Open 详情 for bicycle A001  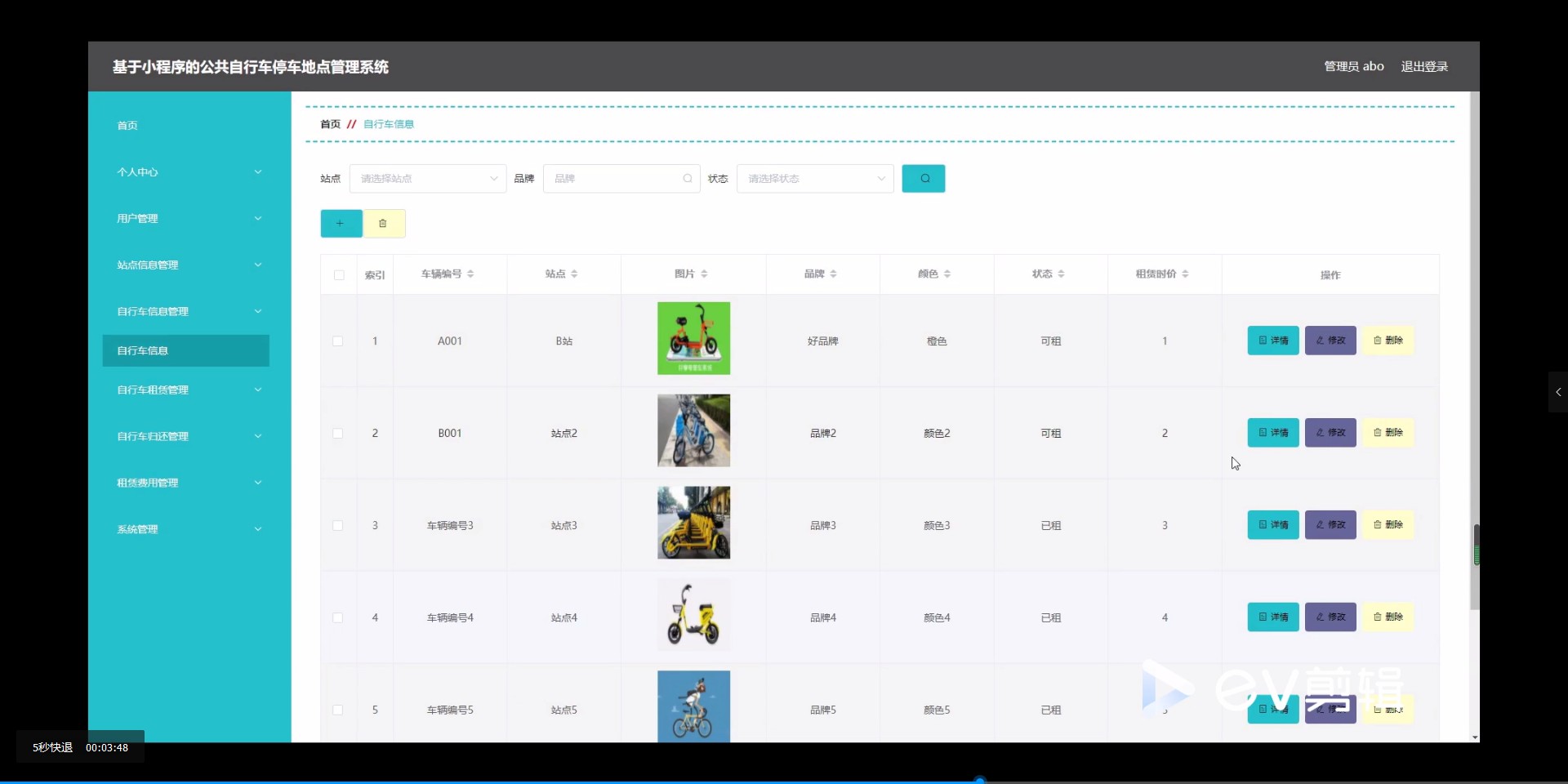[1272, 341]
